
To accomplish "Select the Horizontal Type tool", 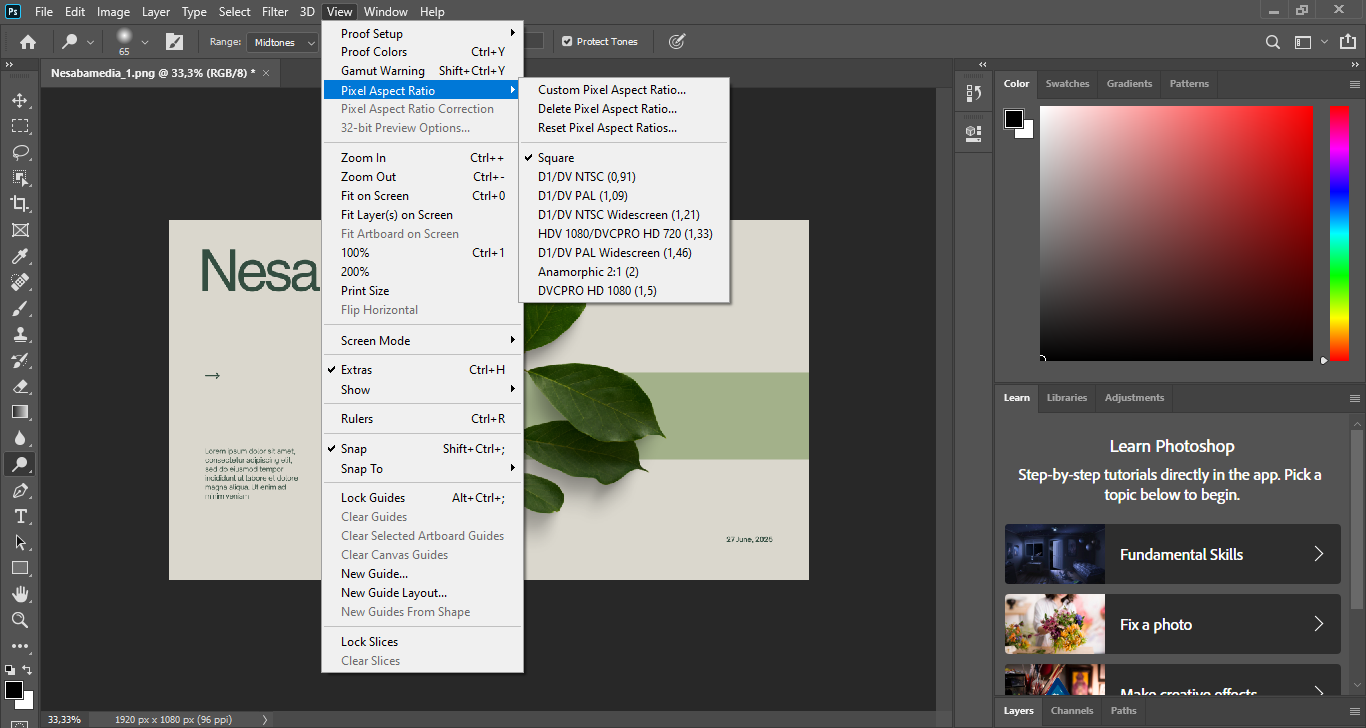I will click(19, 516).
